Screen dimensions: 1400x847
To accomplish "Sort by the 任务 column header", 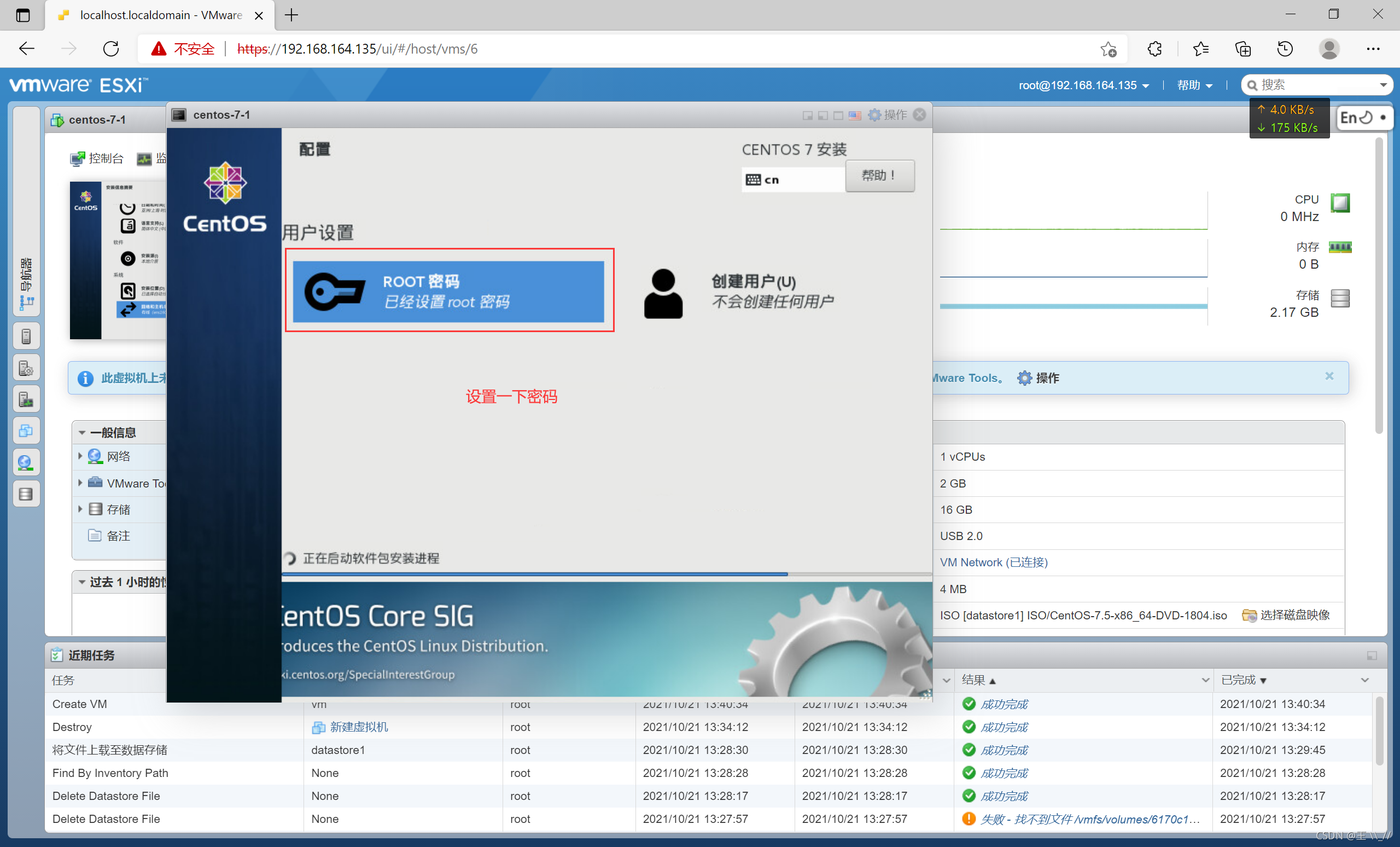I will point(63,681).
